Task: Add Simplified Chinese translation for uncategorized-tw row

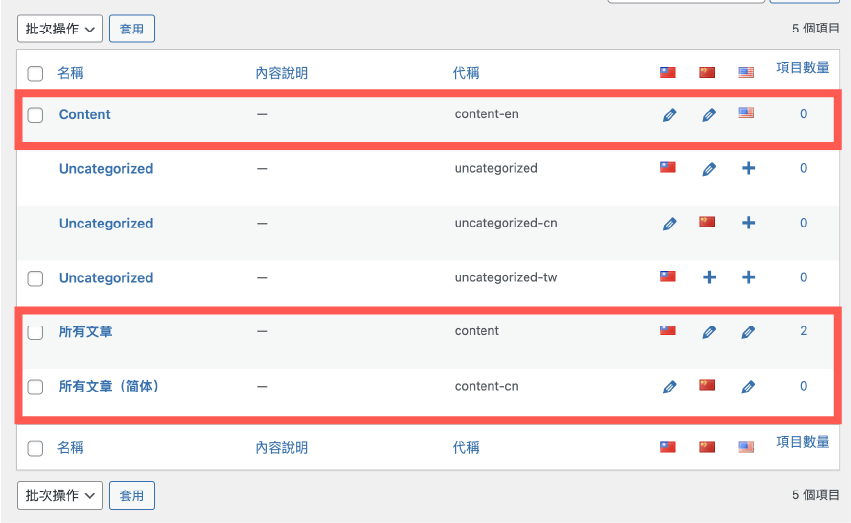Action: coord(708,278)
